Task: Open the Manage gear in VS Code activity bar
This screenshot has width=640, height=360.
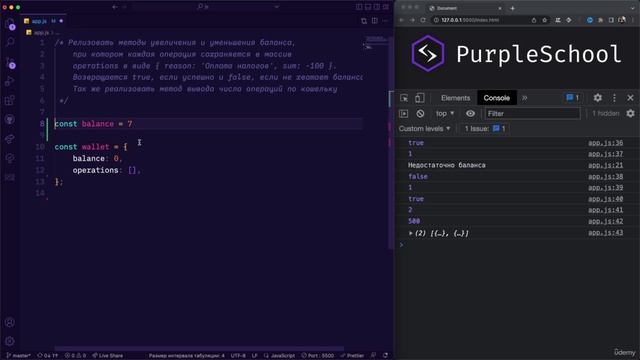Action: [10, 341]
